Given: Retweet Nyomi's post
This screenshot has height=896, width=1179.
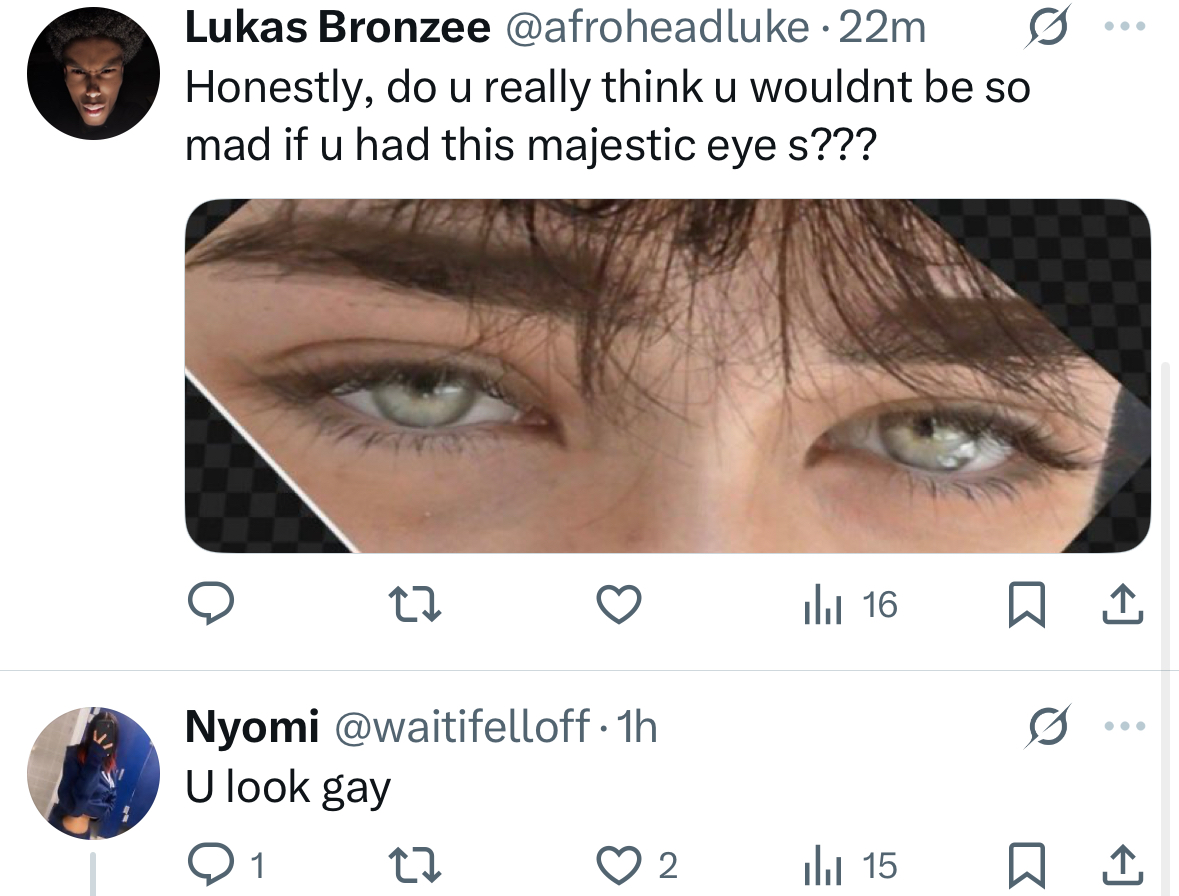Looking at the screenshot, I should tap(414, 865).
